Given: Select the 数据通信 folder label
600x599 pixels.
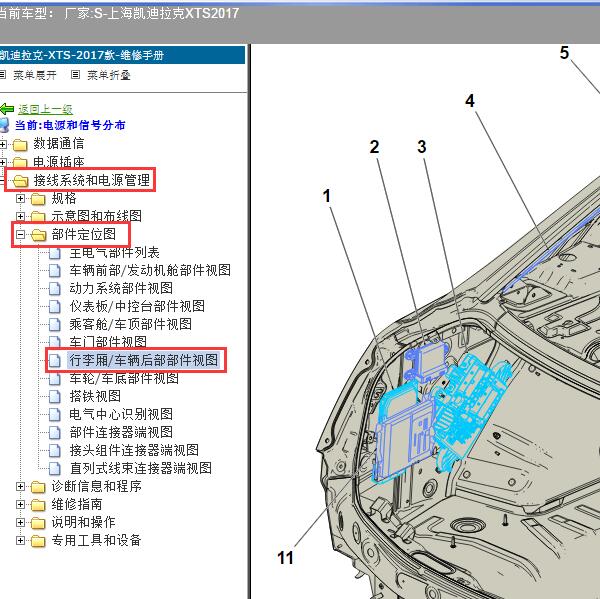Looking at the screenshot, I should click(59, 144).
